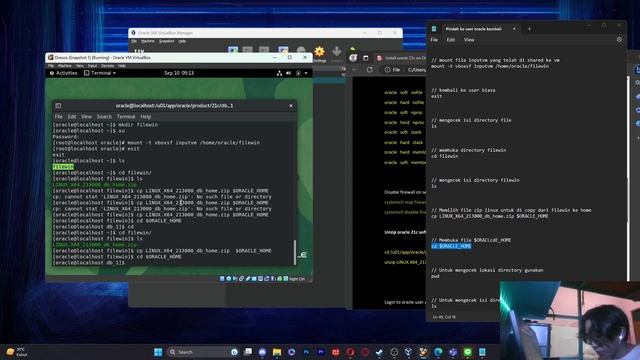Open the Machine menu of the VM window

click(x=64, y=66)
